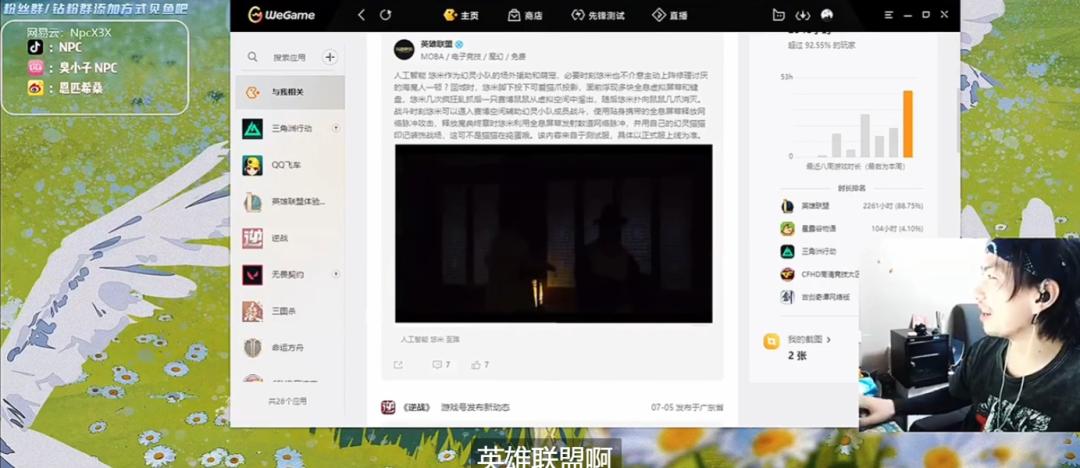This screenshot has height=468, width=1080.
Task: Open 无畏契约 in the sidebar
Action: [x=290, y=274]
